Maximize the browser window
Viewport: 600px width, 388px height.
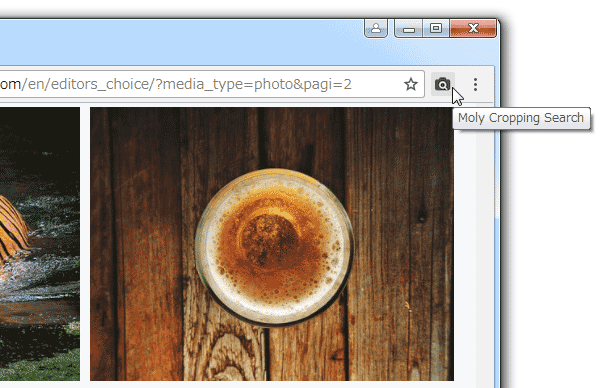point(436,28)
